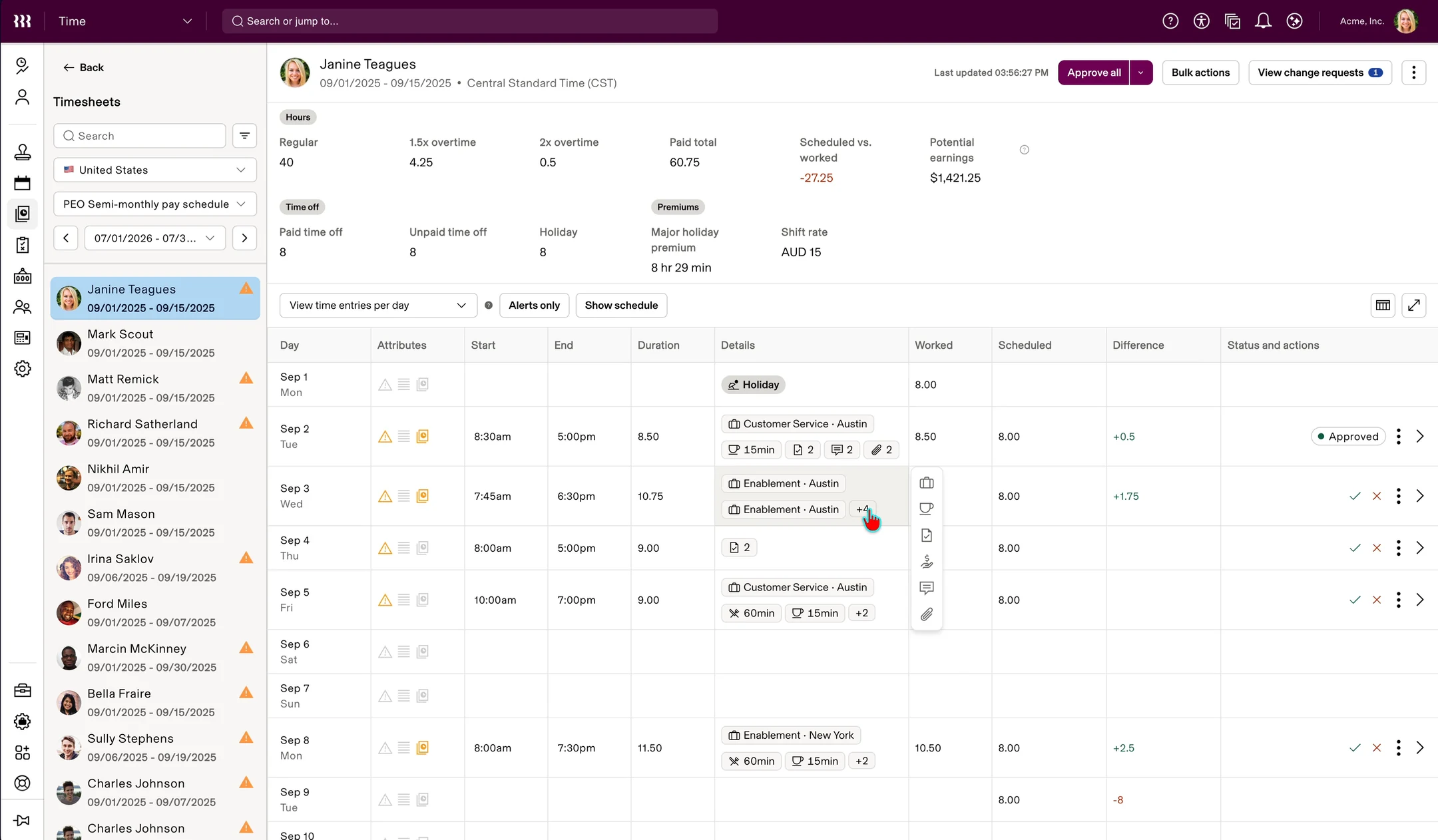This screenshot has height=840, width=1438.
Task: Open the Approve all dropdown arrow
Action: point(1141,73)
